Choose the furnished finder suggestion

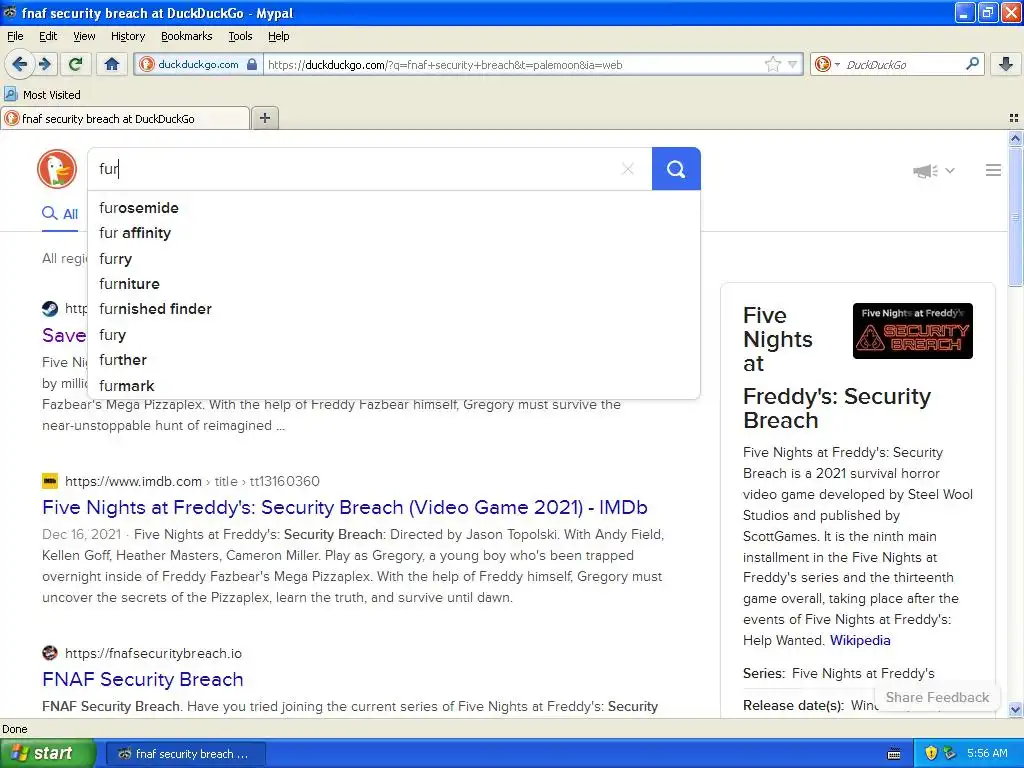click(394, 309)
